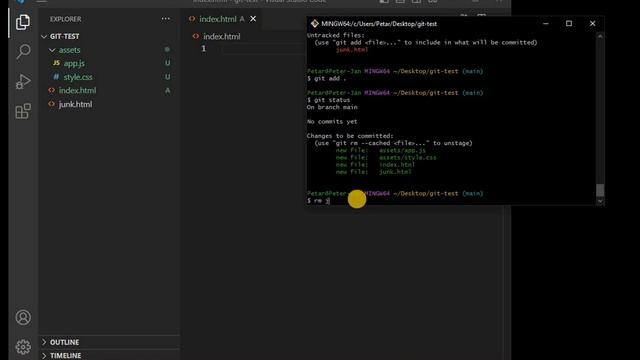Click the Git Bash terminal scrollbar thumb

tap(600, 190)
